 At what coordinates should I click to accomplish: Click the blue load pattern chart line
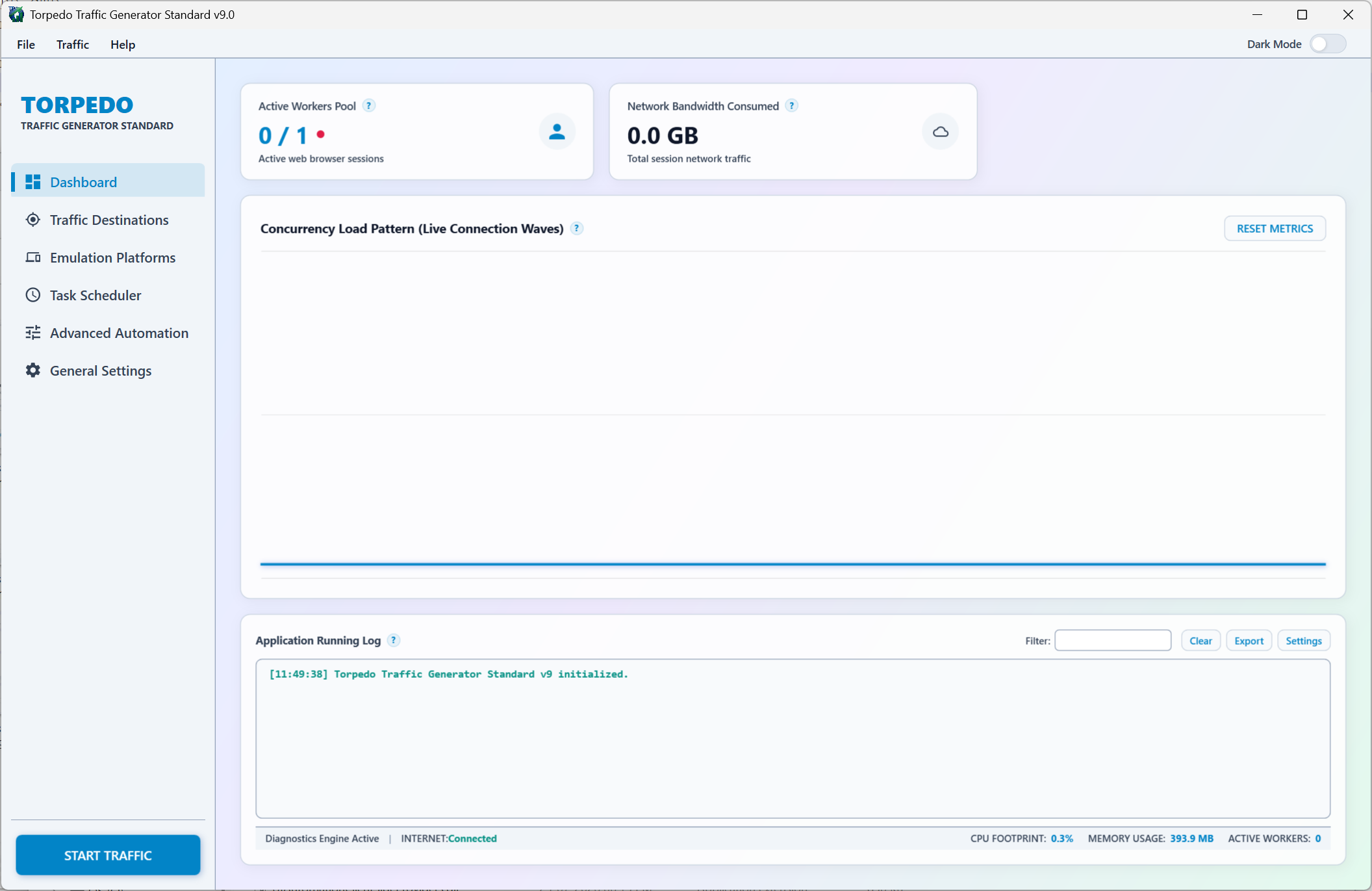click(x=793, y=564)
